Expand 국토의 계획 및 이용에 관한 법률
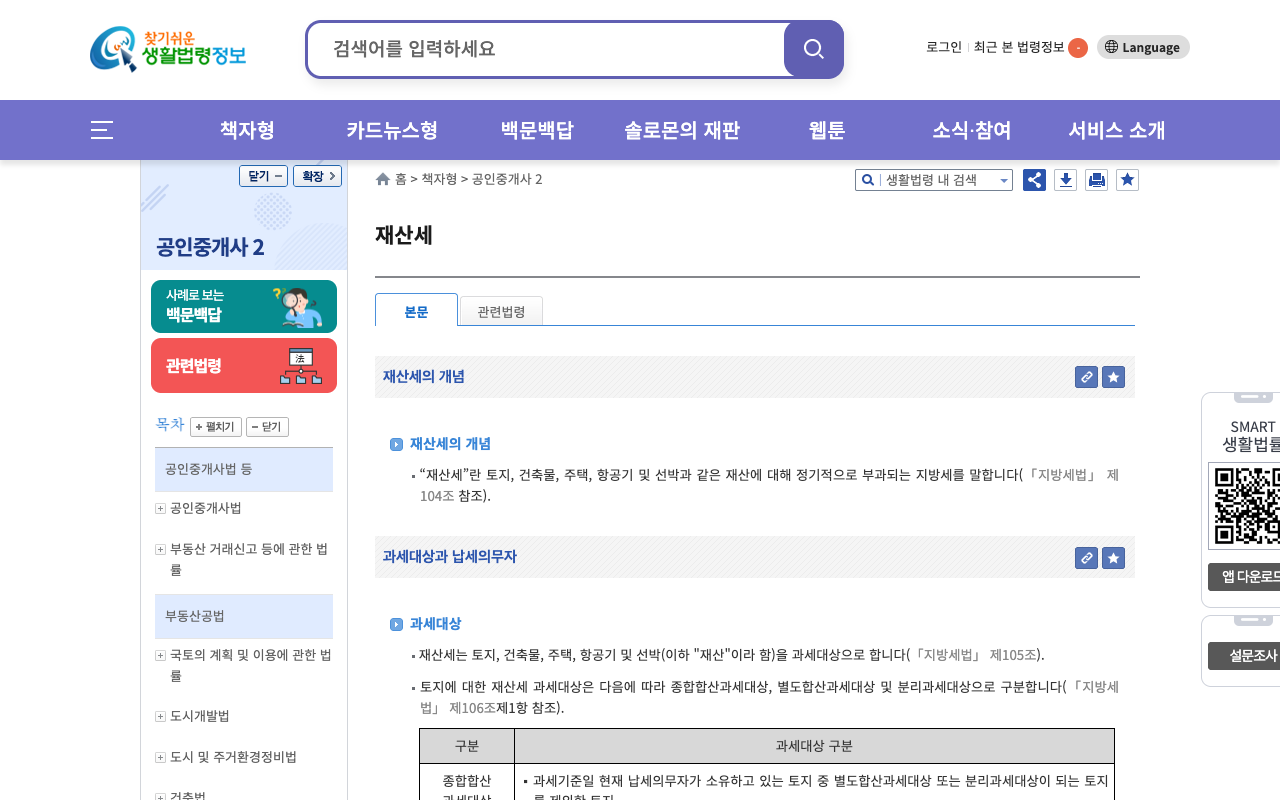 (160, 655)
